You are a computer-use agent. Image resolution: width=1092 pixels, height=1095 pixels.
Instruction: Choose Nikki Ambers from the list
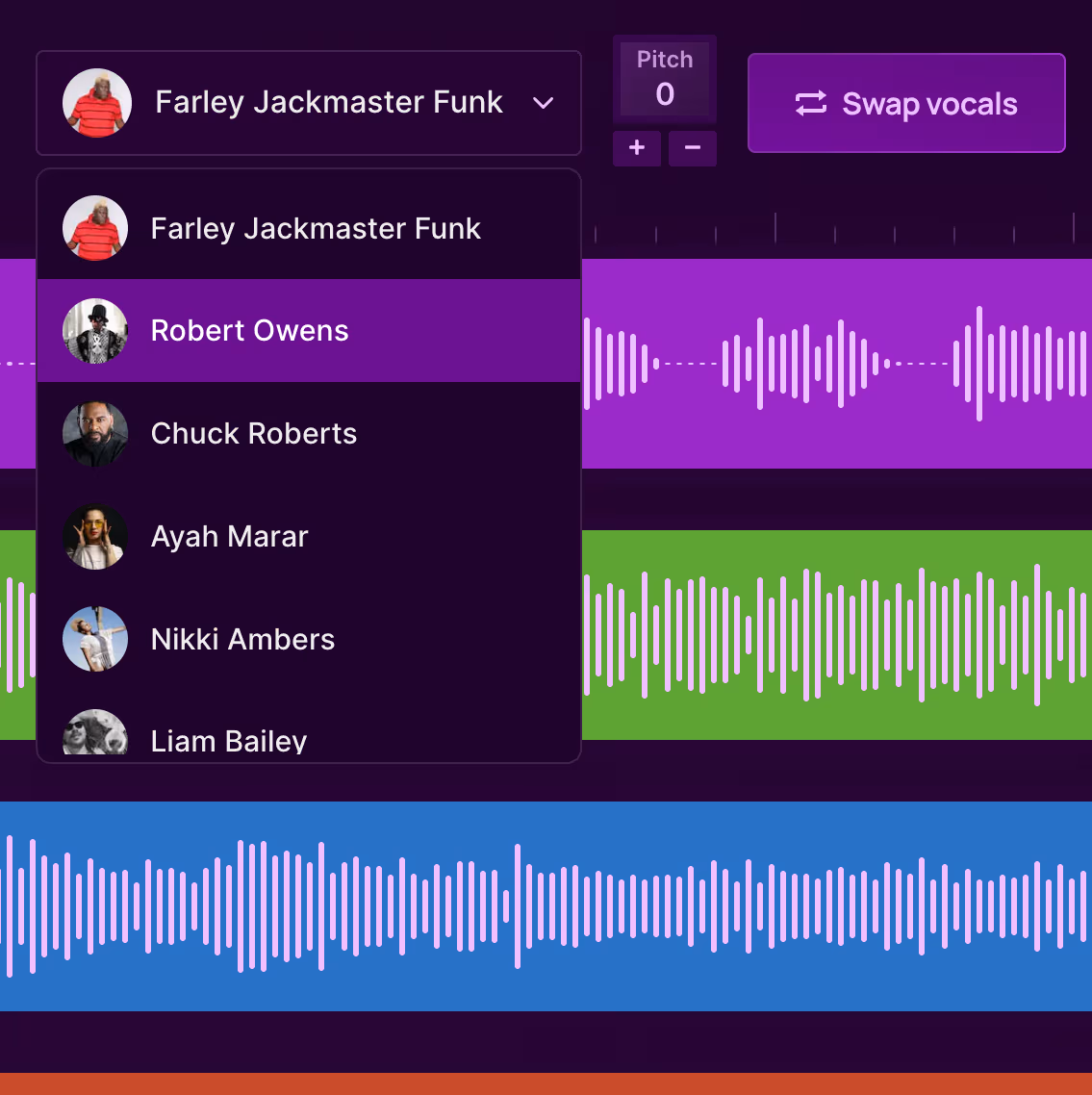coord(309,639)
